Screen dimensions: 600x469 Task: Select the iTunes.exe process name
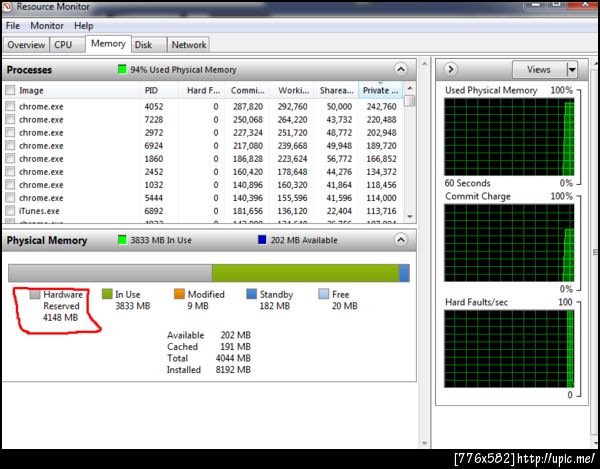39,211
